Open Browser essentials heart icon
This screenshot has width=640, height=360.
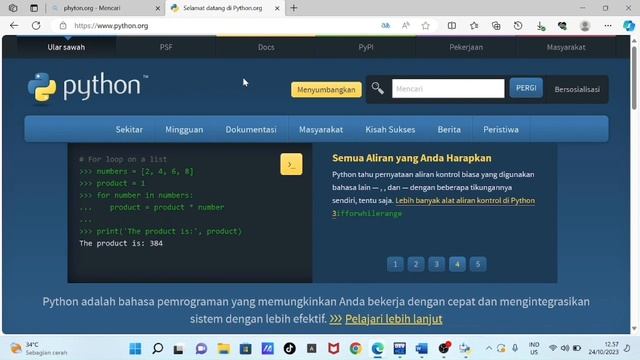562,26
